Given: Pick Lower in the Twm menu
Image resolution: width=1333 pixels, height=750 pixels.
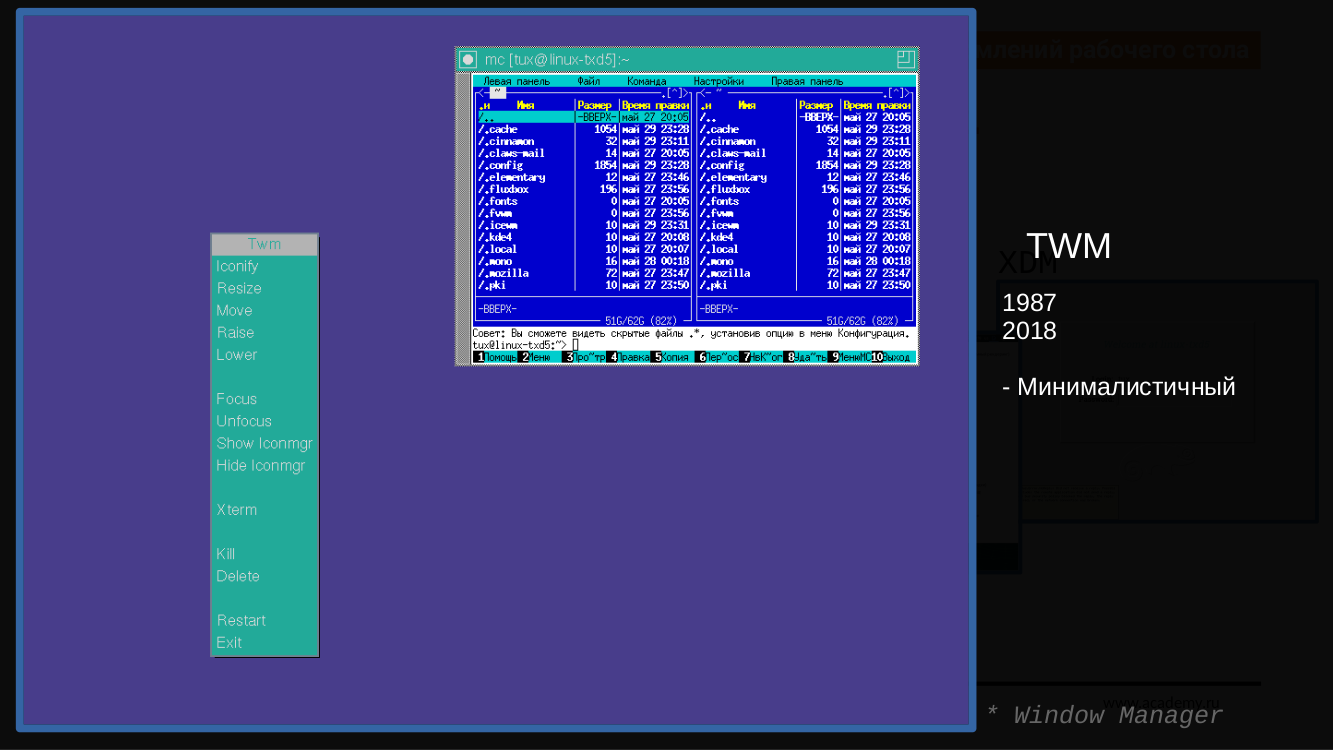Looking at the screenshot, I should (265, 354).
